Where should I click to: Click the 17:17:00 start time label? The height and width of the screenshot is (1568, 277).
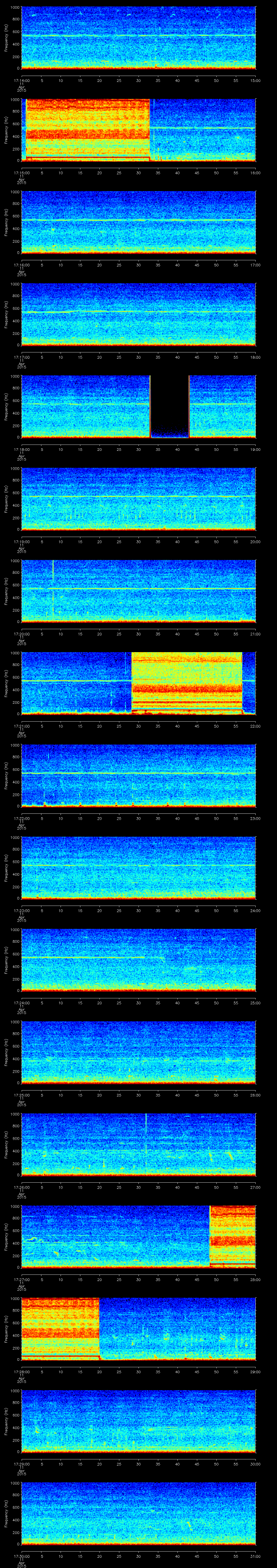pyautogui.click(x=21, y=357)
